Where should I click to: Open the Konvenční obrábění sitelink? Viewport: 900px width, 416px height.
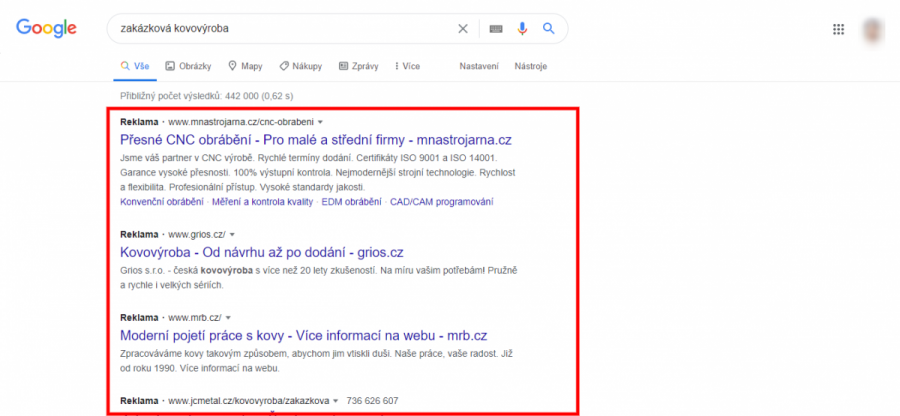(162, 202)
